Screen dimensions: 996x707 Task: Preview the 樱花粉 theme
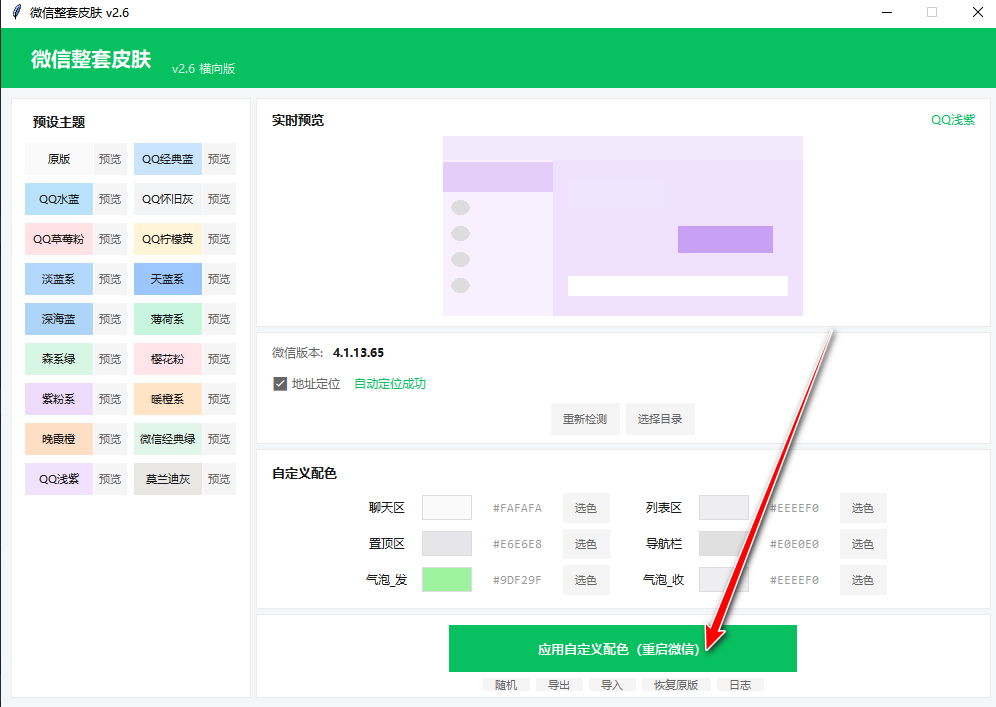[219, 359]
